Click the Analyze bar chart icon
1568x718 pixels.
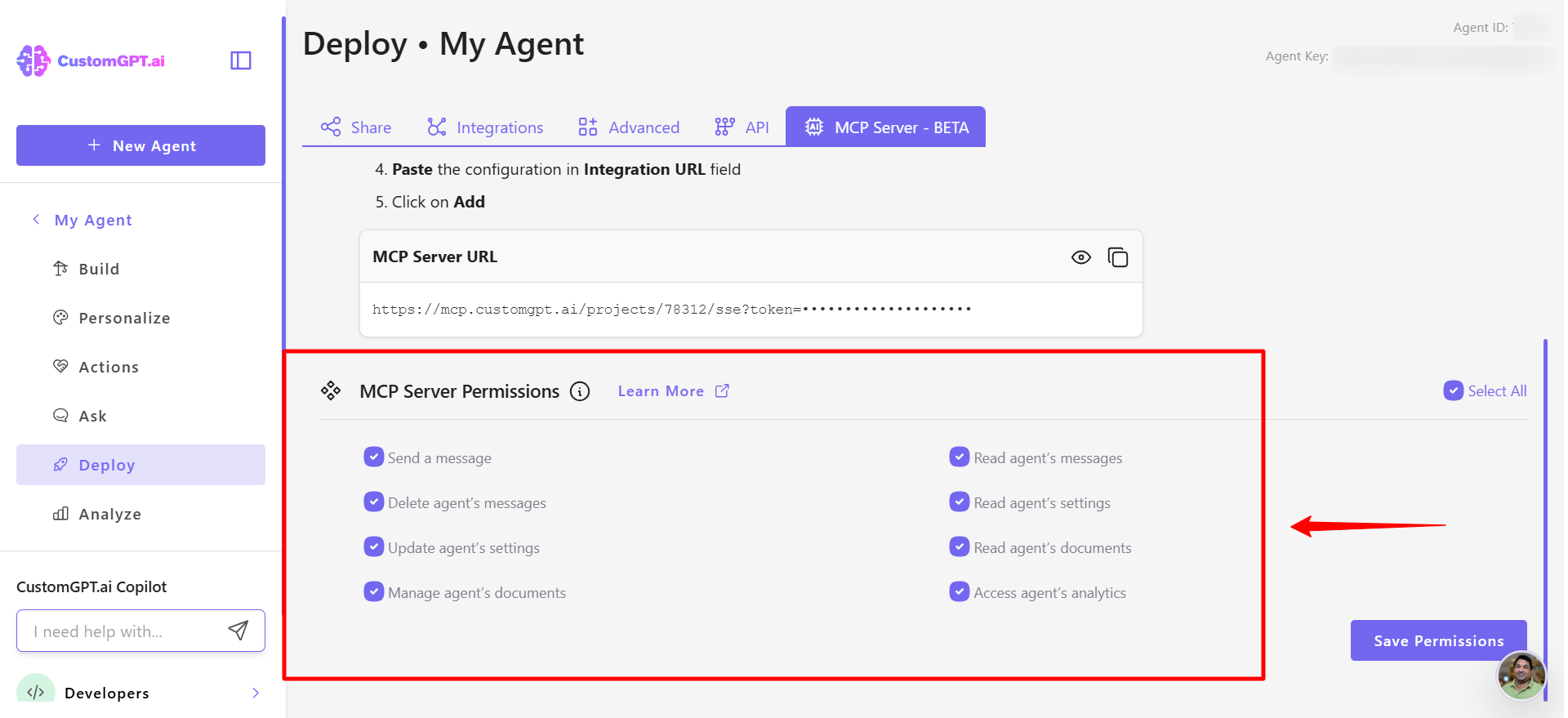point(60,514)
